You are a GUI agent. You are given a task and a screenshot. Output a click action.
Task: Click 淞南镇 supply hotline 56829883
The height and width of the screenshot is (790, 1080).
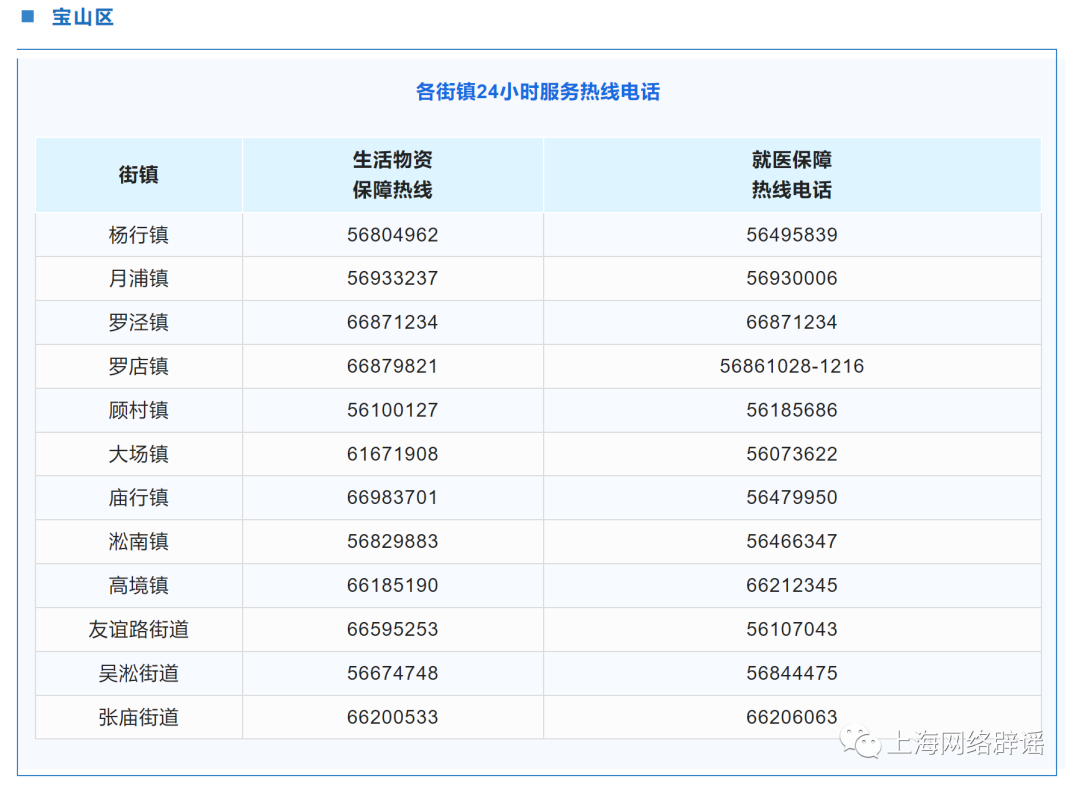(x=392, y=541)
